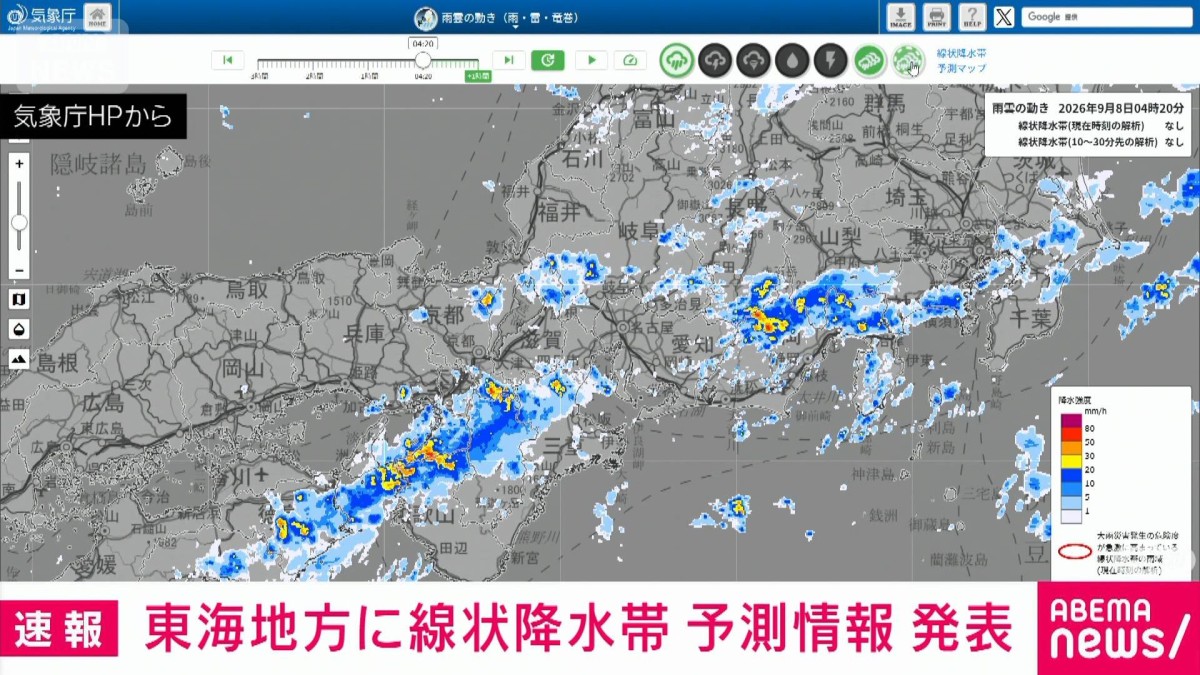The image size is (1200, 675).
Task: Click the rainband forecast map round icon
Action: (908, 61)
